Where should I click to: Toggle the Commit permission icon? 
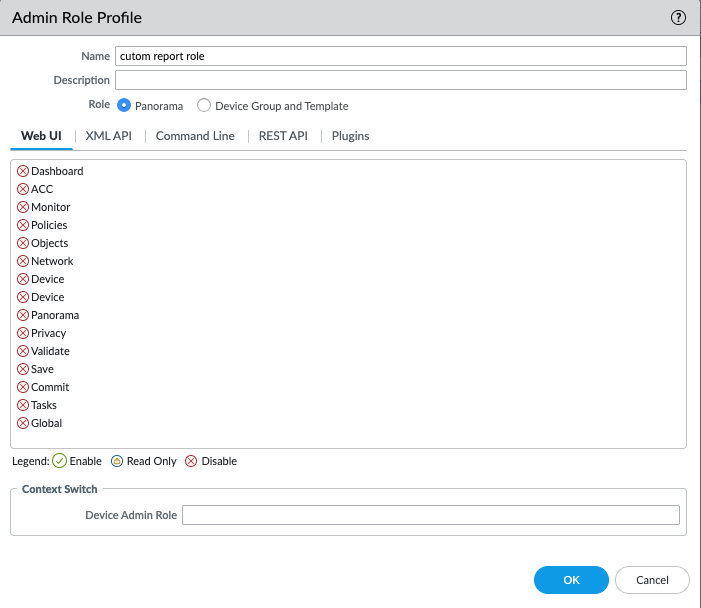pyautogui.click(x=23, y=387)
